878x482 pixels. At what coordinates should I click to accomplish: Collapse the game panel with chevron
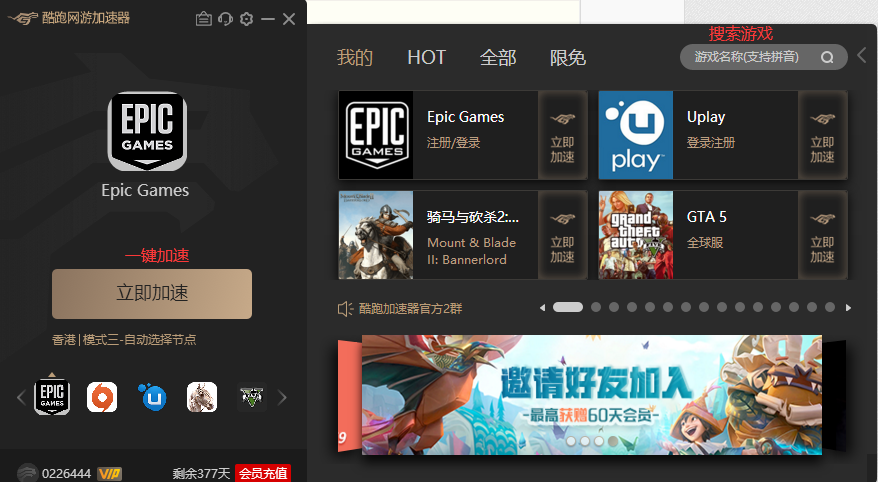[x=862, y=55]
